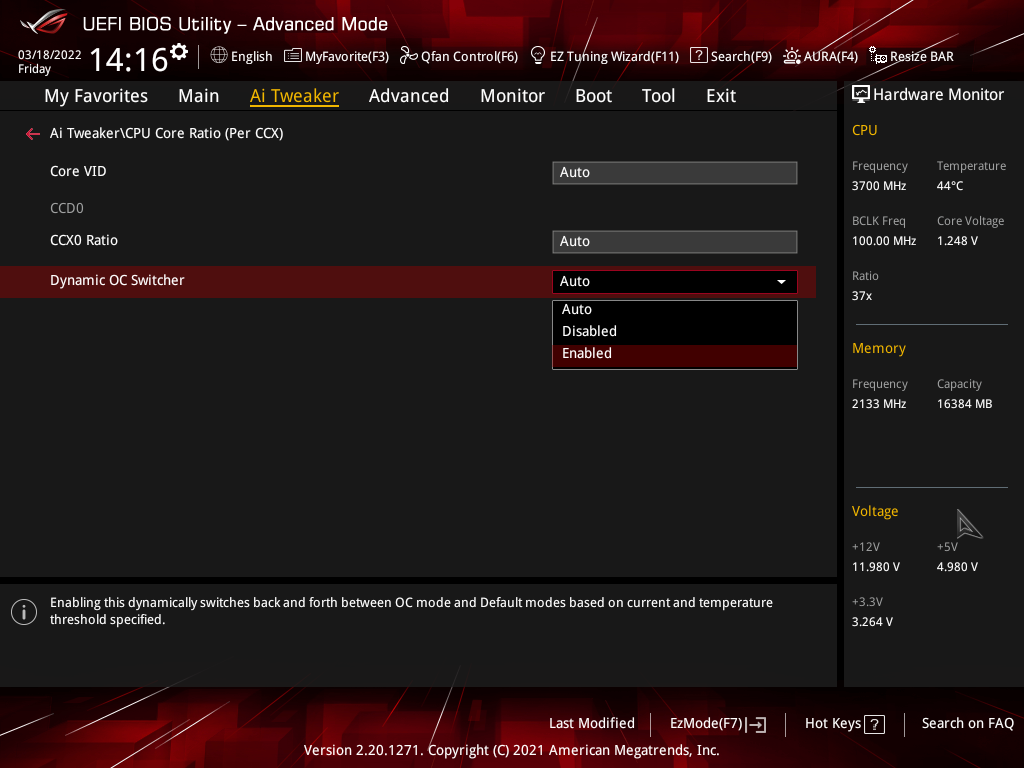1024x768 pixels.
Task: Click the globe icon for English language
Action: [x=219, y=56]
